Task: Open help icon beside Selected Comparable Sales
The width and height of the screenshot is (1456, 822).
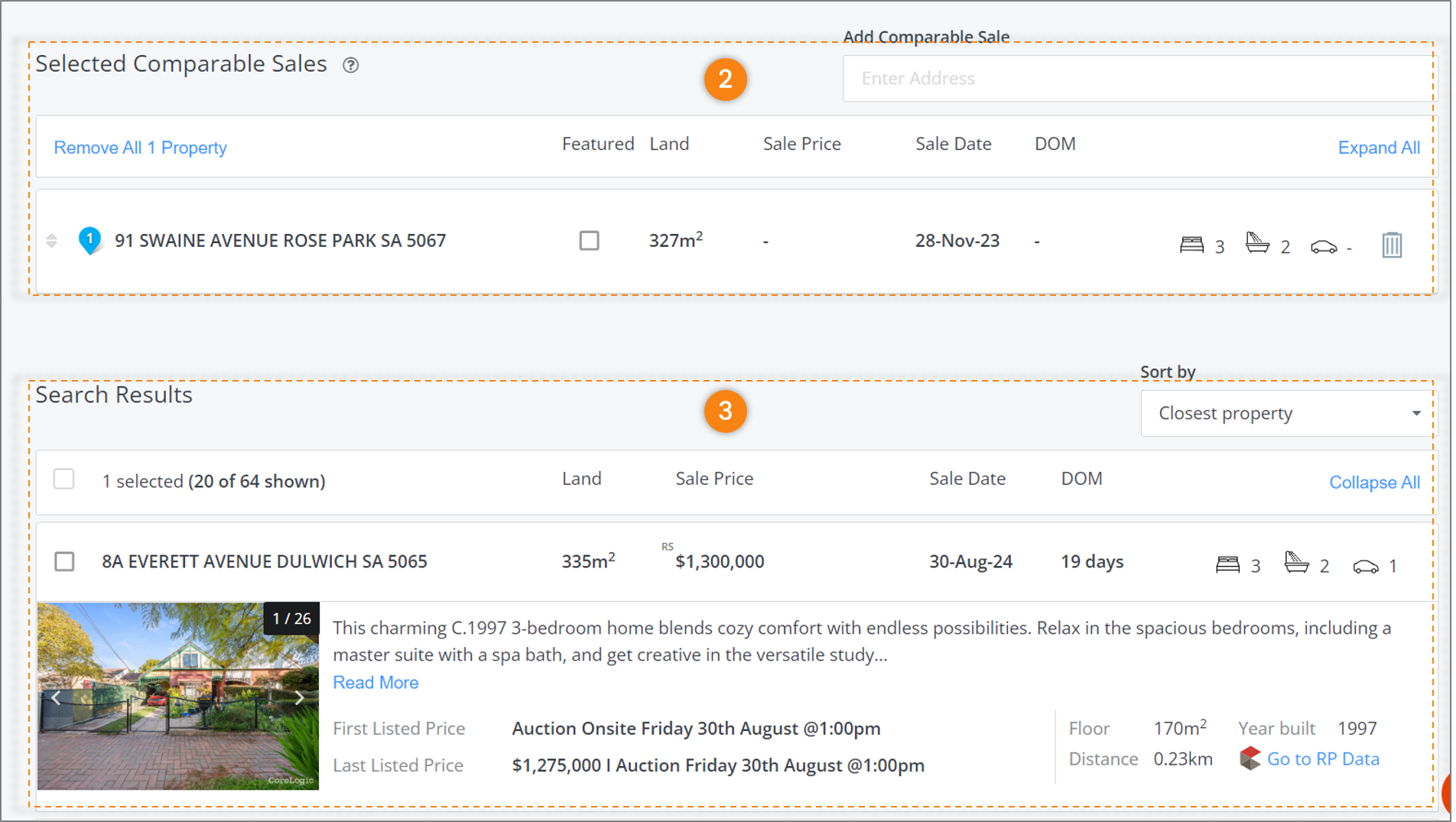Action: [x=350, y=65]
